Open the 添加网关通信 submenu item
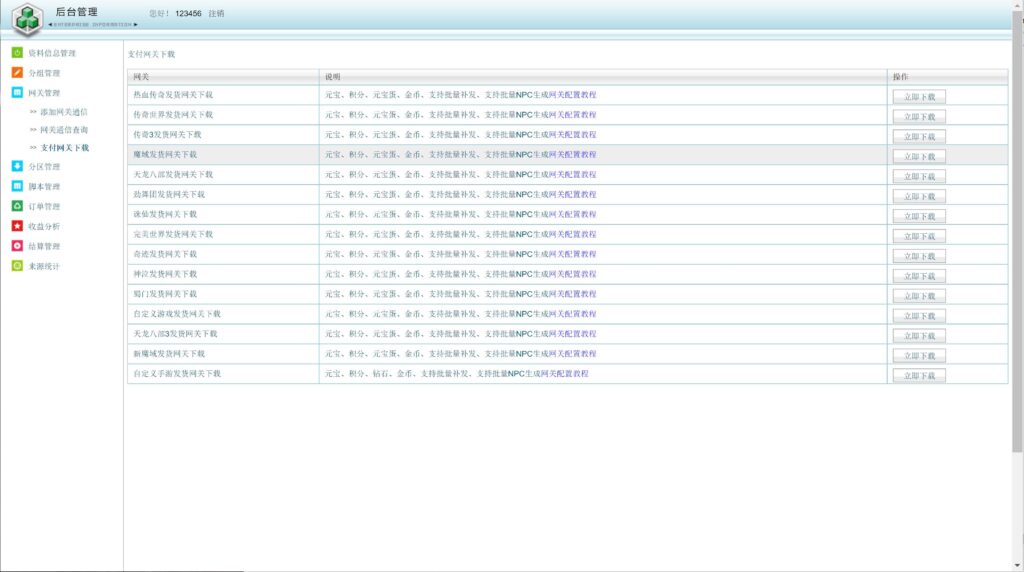Screen dimensions: 1024x572 click(x=64, y=112)
